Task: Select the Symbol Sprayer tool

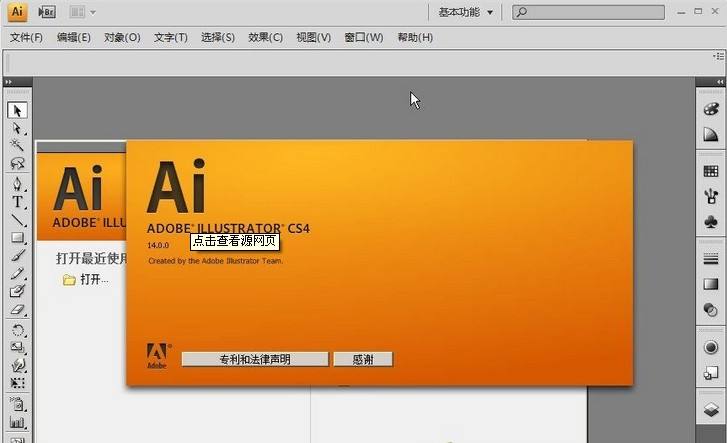Action: click(x=17, y=404)
